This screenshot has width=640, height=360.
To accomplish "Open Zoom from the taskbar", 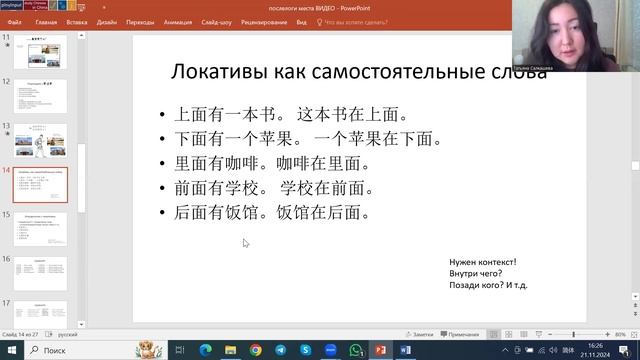I will [331, 350].
